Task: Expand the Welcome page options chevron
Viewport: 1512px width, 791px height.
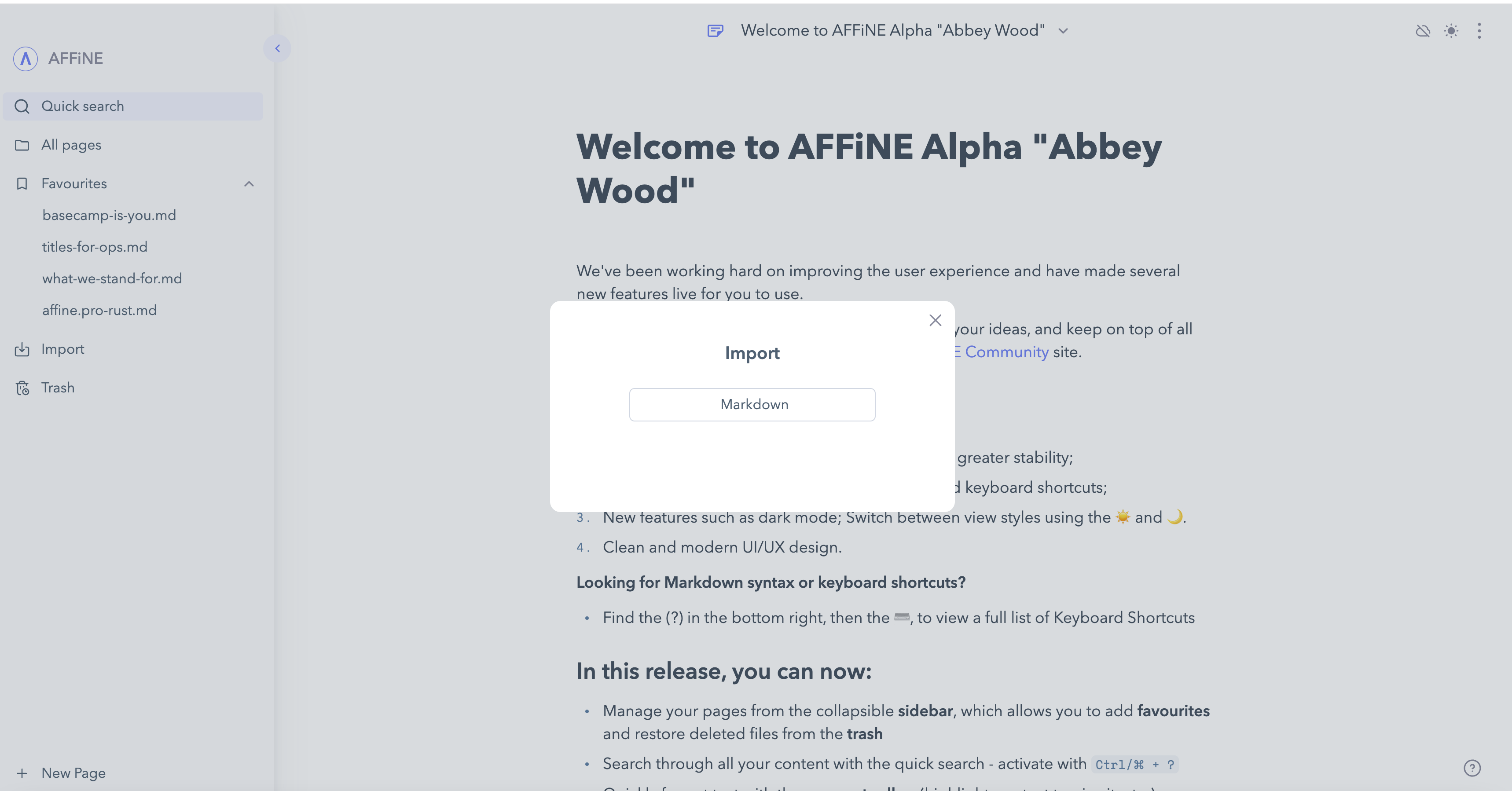Action: point(1064,30)
